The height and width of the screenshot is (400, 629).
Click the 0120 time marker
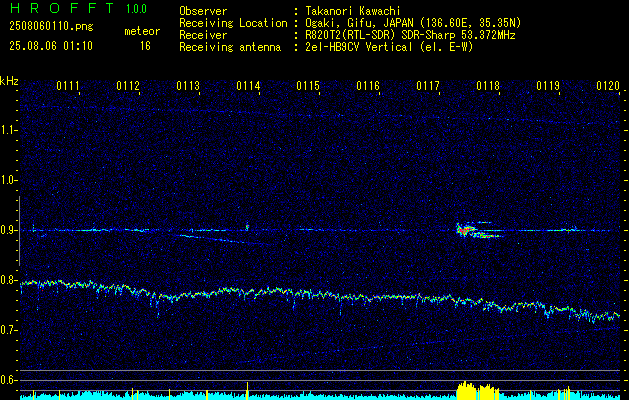pos(608,86)
